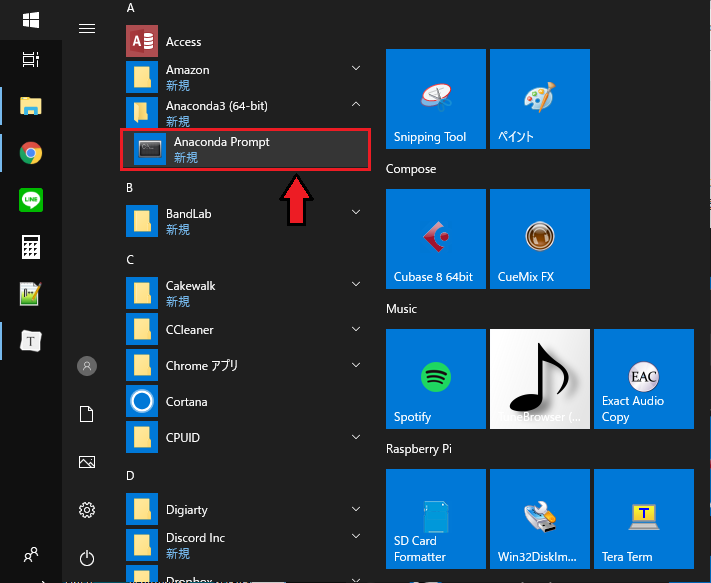Open Task View on the taskbar

[x=31, y=59]
